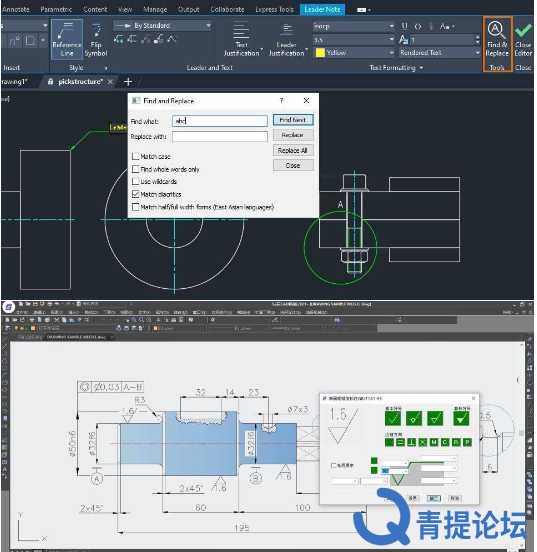Click the rightmost button at the bottom of the roughness dialog
Screen dimensions: 537x552
coord(455,498)
